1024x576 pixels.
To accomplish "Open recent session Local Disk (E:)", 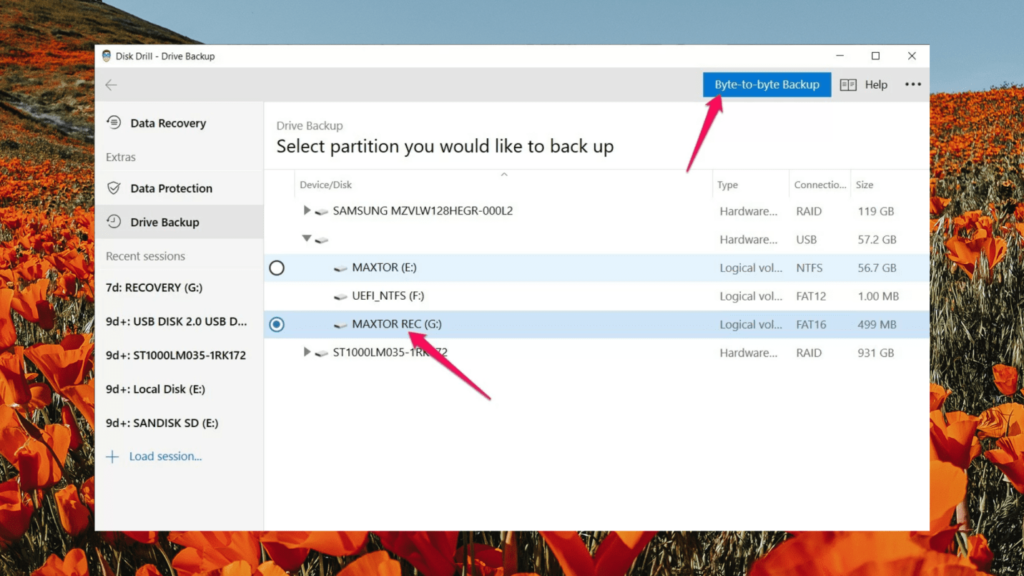I will pos(155,389).
